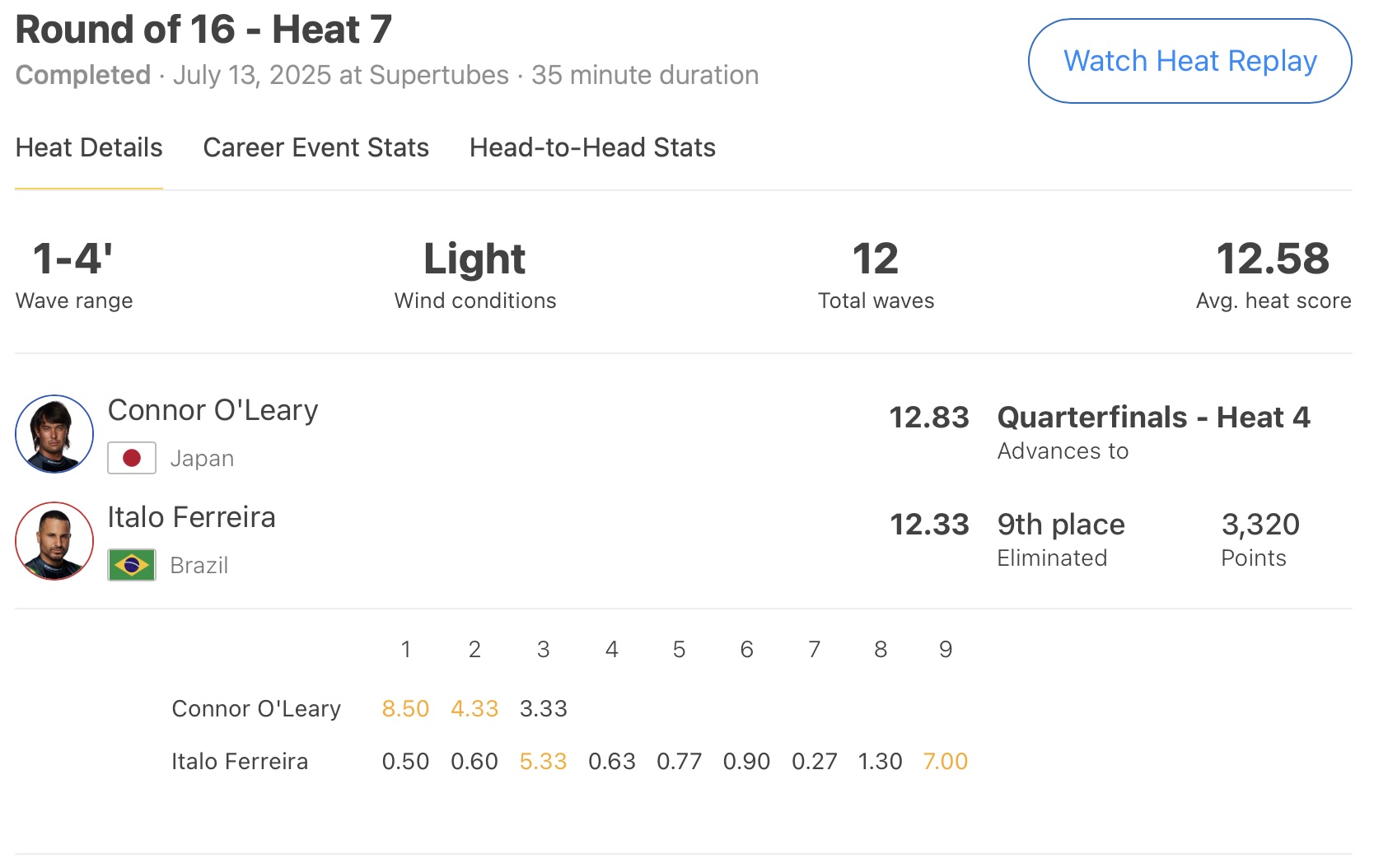Open Italo Ferreira athlete name link
This screenshot has height=868, width=1374.
tap(191, 517)
